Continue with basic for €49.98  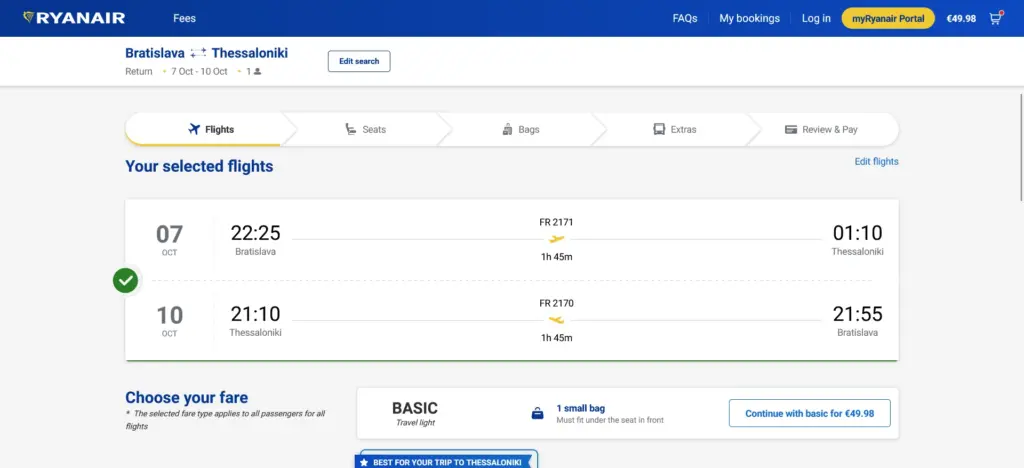tap(810, 413)
